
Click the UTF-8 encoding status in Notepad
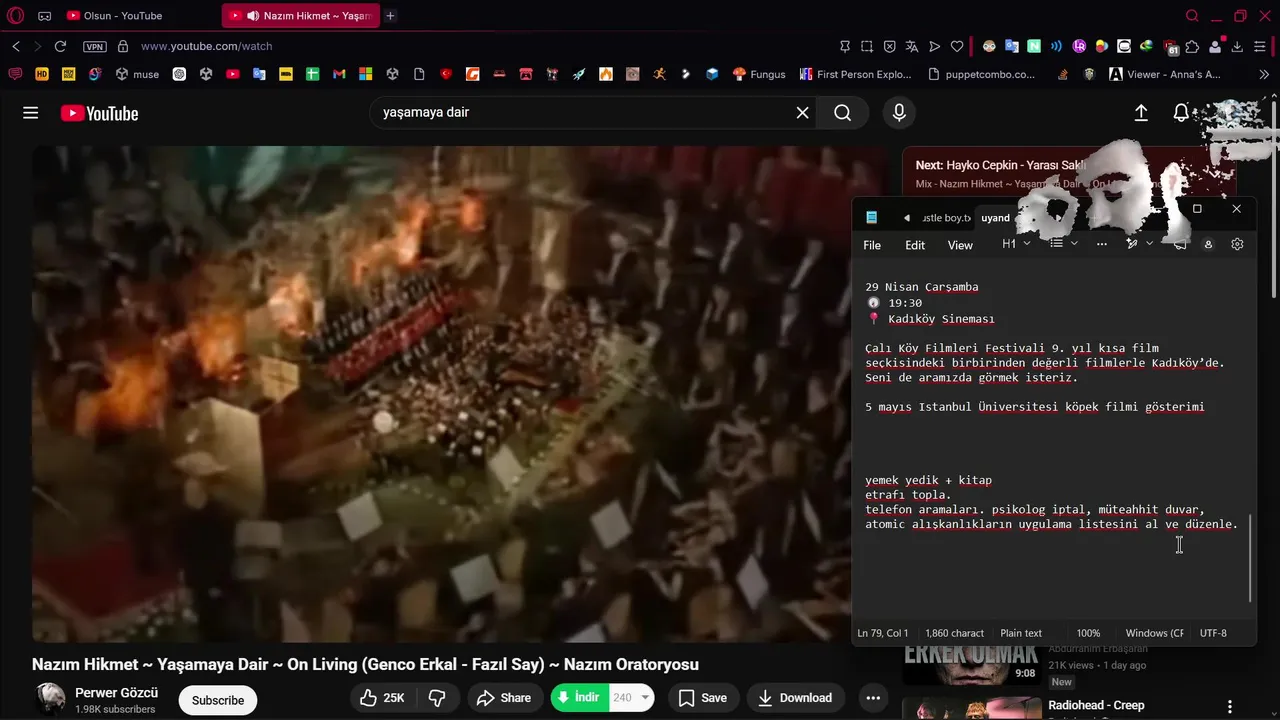tap(1213, 633)
